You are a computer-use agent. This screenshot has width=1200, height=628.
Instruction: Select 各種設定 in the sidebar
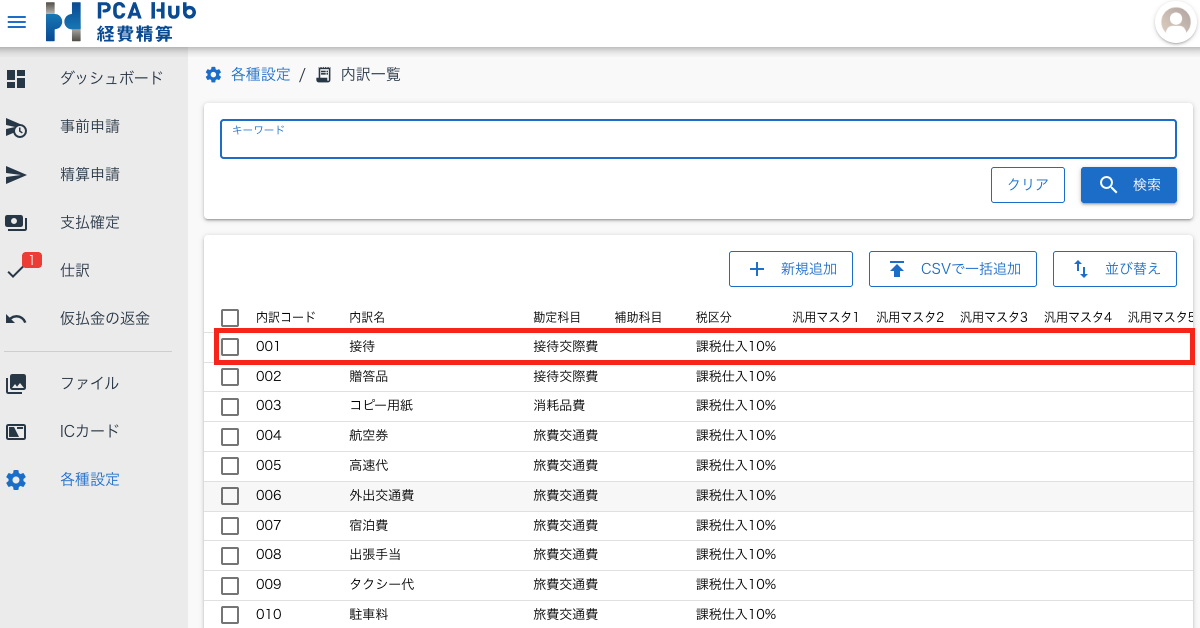89,479
